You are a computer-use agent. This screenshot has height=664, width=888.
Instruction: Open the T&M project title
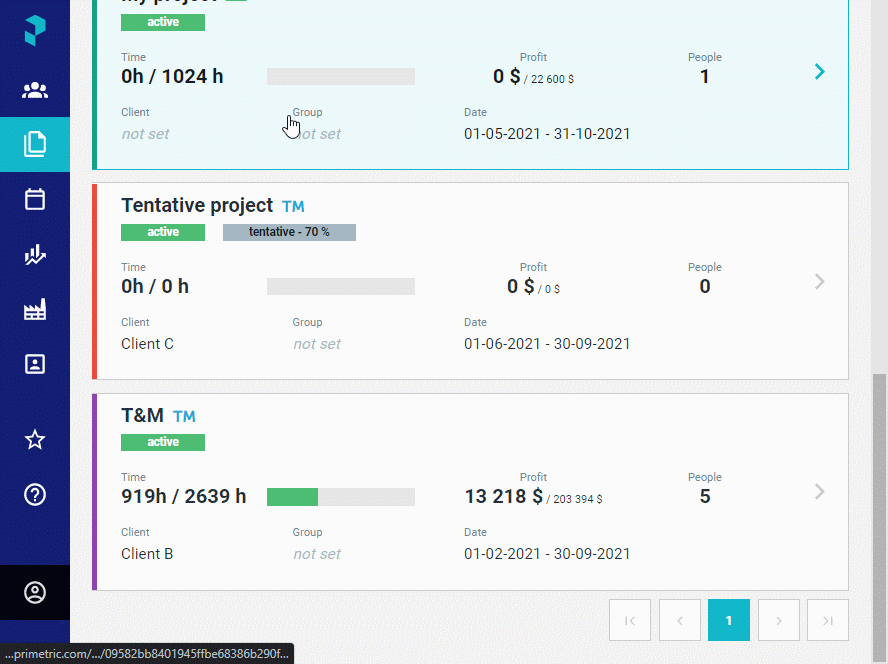click(x=142, y=415)
